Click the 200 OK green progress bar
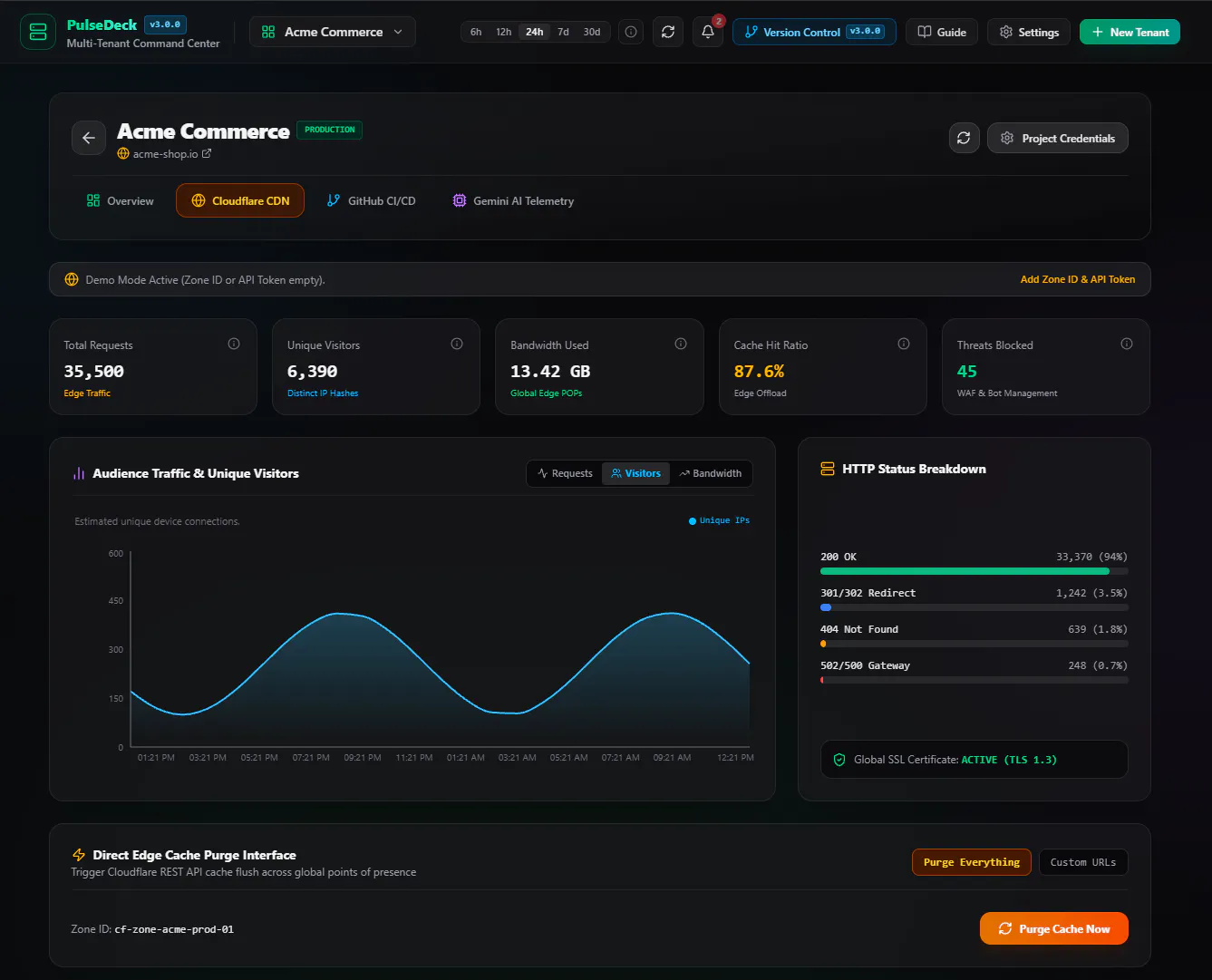 point(974,571)
